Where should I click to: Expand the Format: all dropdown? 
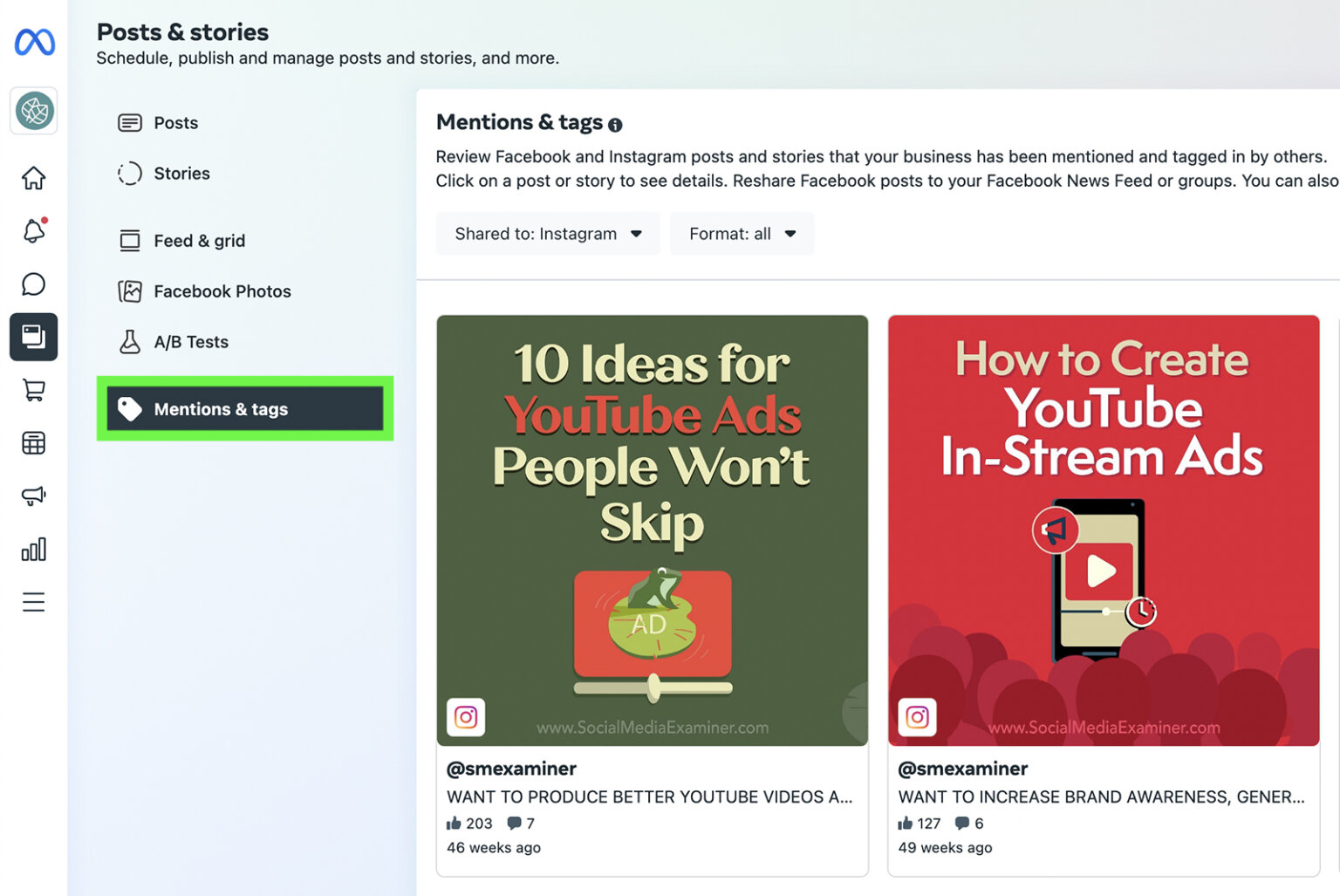[x=742, y=233]
